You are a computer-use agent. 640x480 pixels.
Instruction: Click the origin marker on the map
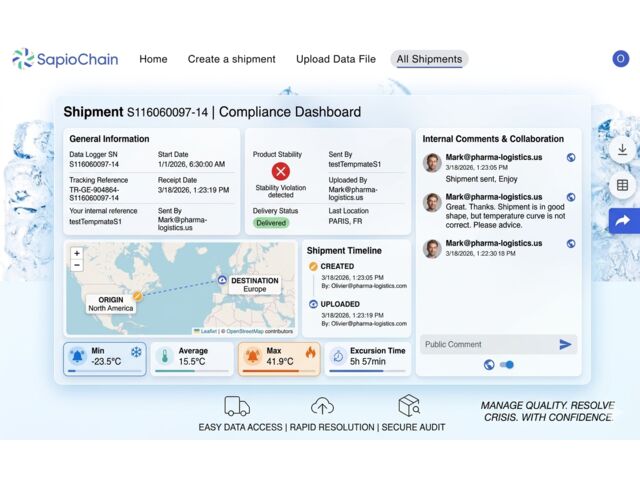[x=137, y=295]
